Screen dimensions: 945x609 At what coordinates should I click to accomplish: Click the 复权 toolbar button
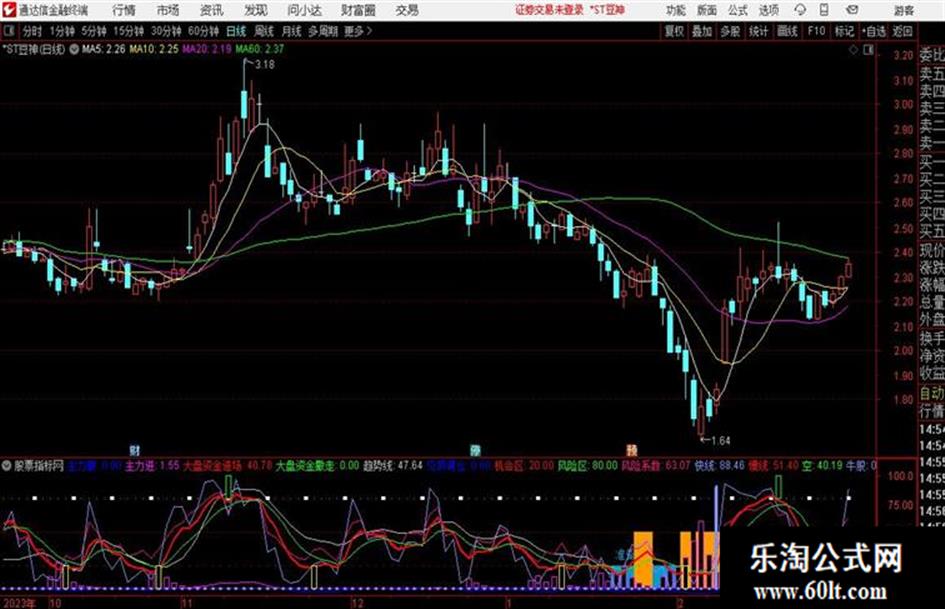674,31
